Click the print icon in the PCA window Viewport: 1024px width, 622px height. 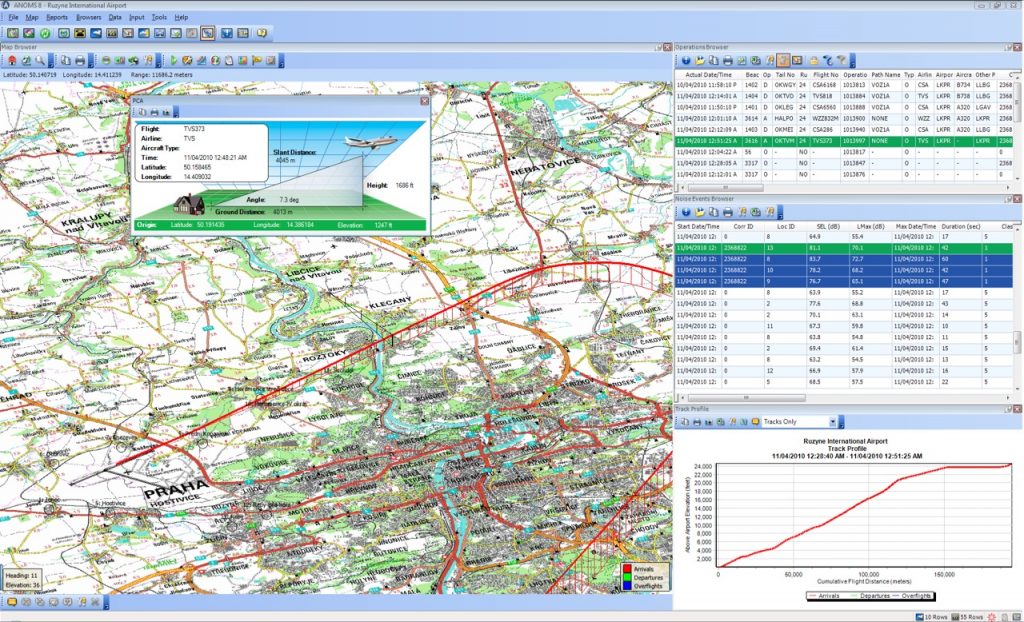click(x=154, y=112)
